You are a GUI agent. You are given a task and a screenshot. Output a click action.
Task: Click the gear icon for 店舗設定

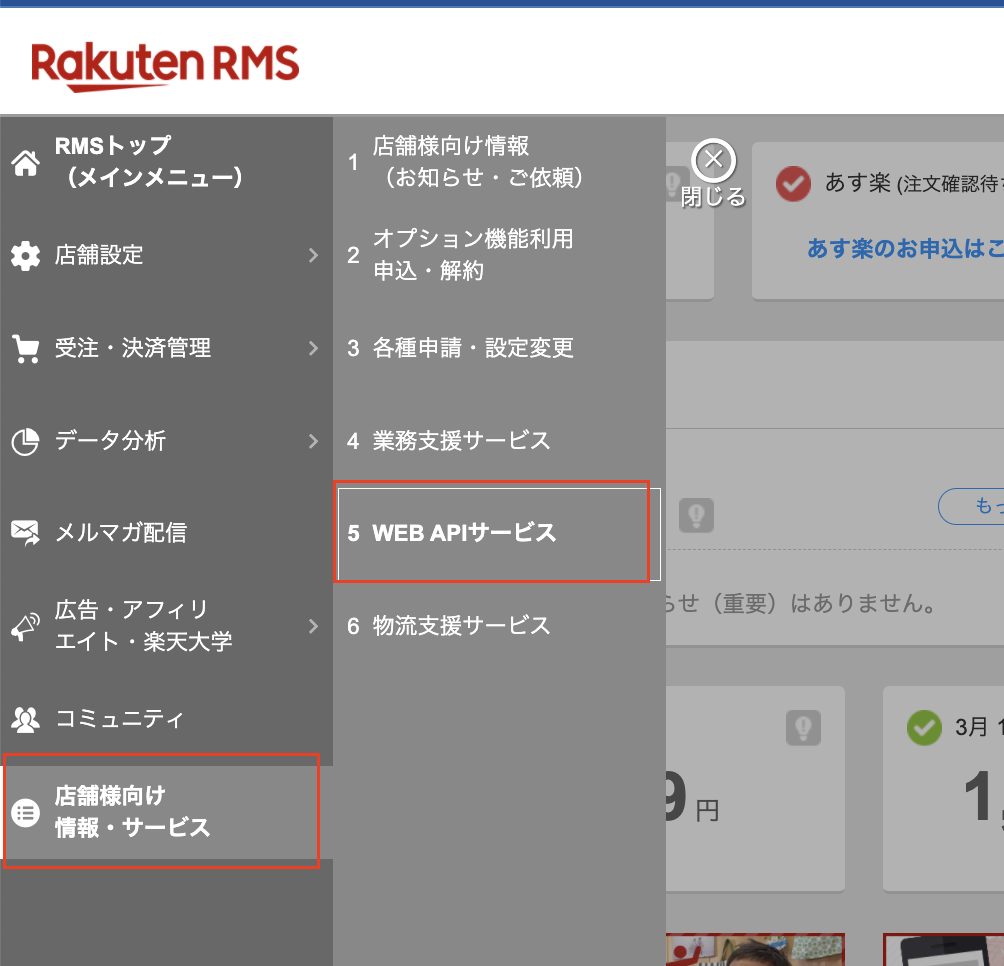26,255
